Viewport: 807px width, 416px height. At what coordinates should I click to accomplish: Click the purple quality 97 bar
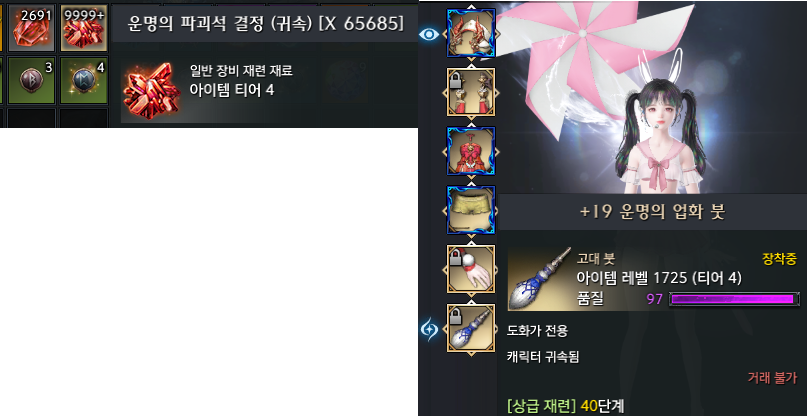734,299
